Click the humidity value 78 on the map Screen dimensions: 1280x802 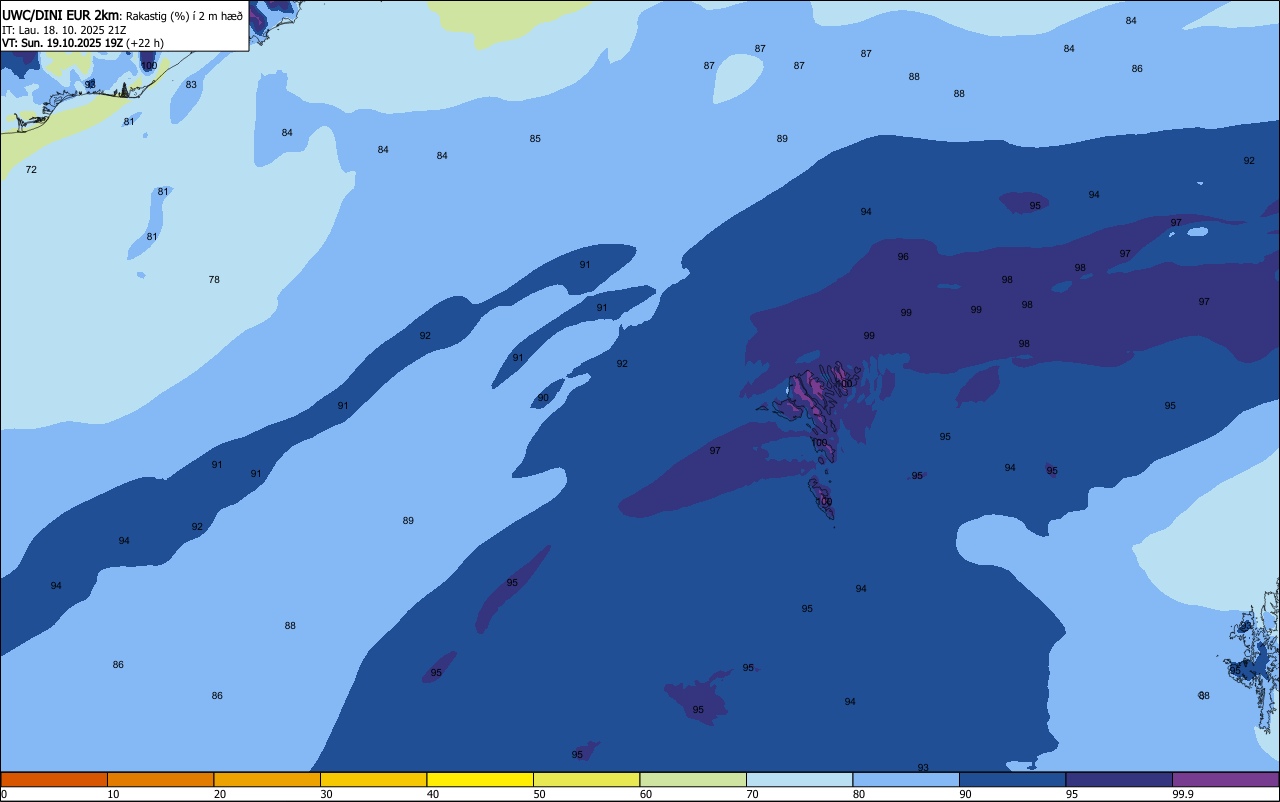coord(214,280)
